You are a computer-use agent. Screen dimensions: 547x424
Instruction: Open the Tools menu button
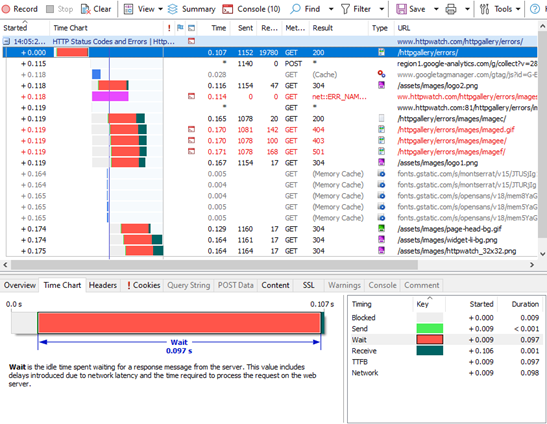coord(496,9)
